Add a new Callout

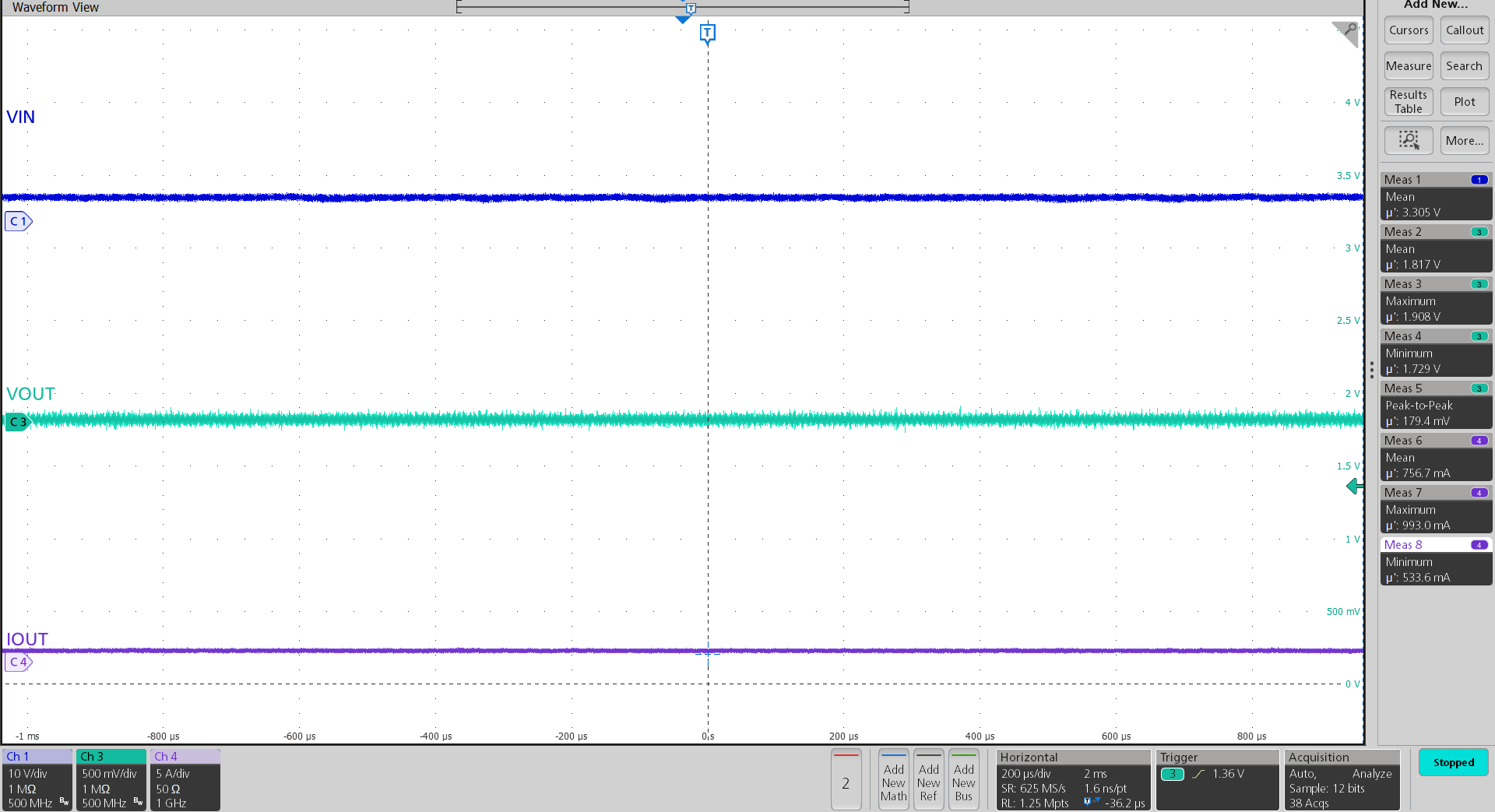coord(1465,30)
